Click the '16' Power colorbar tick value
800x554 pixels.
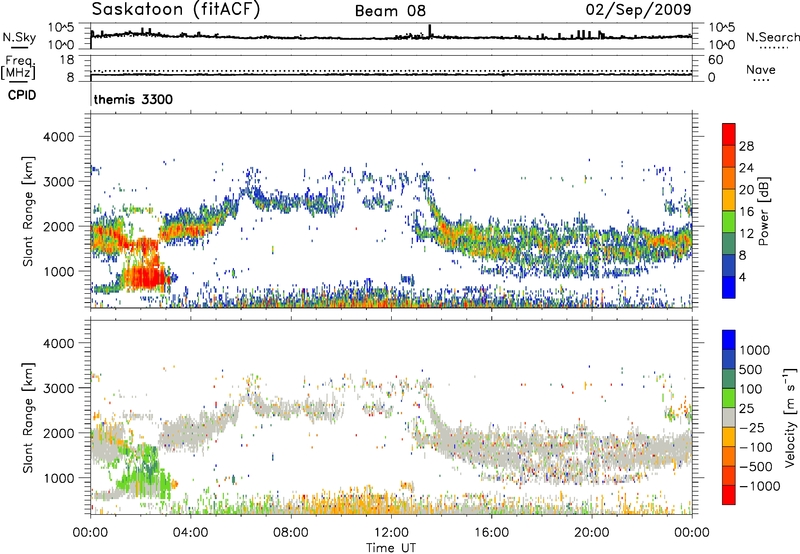746,212
